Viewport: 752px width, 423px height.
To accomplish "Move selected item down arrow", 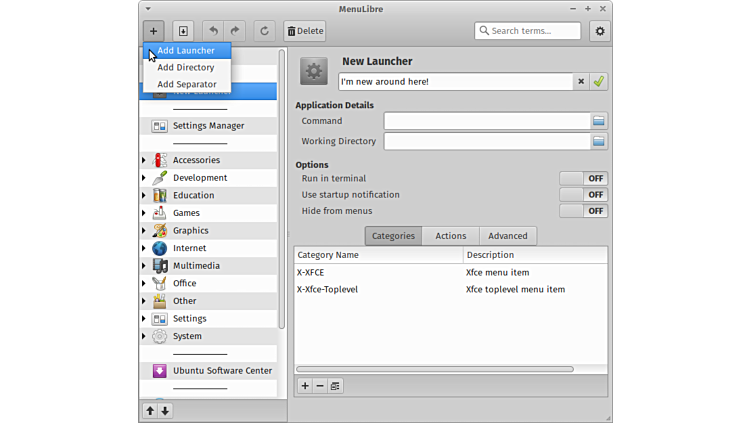I will point(165,410).
